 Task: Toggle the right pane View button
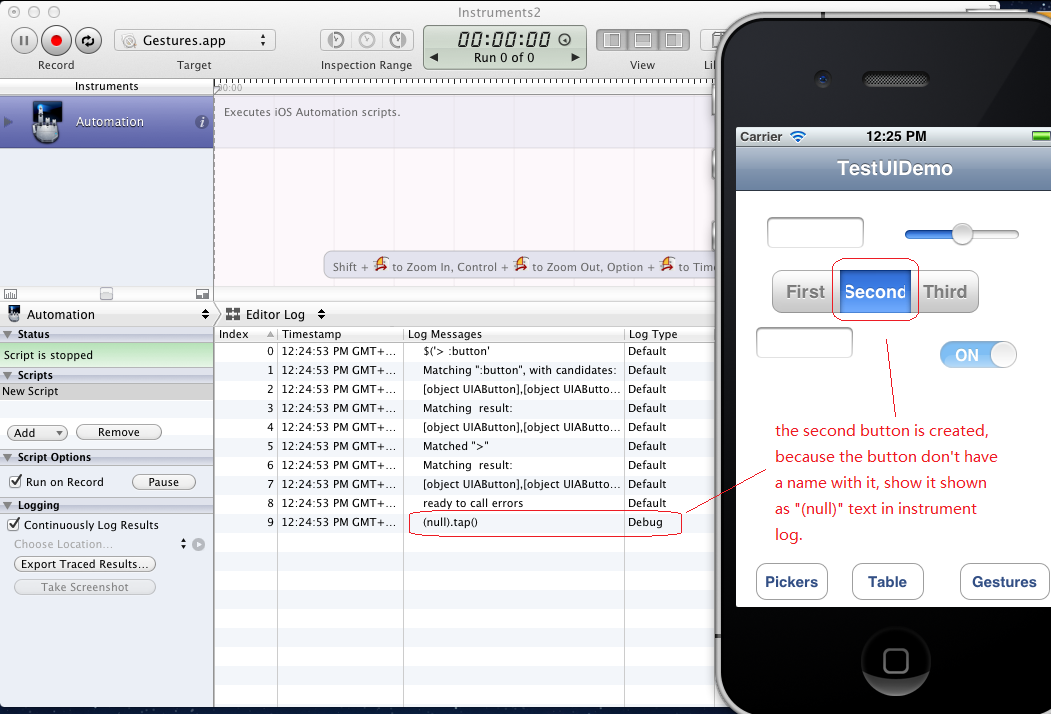click(x=674, y=40)
